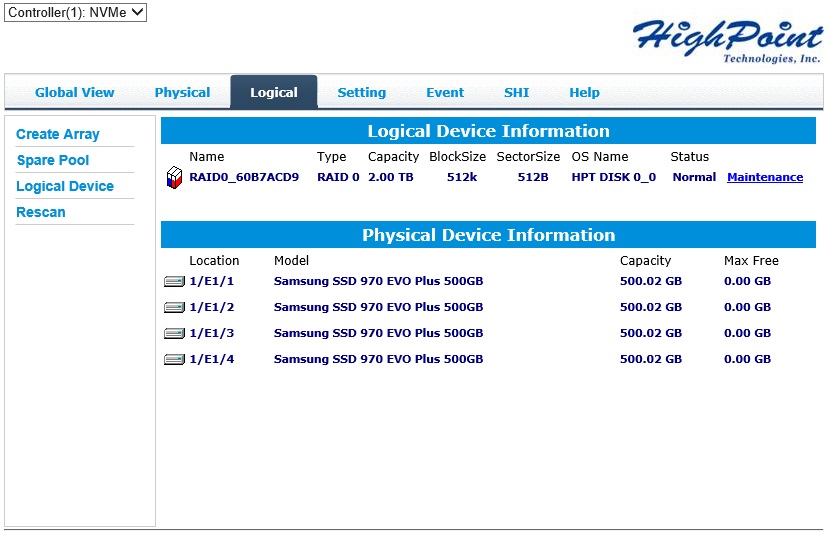Click the OS Name column header
831x535 pixels.
click(x=599, y=156)
